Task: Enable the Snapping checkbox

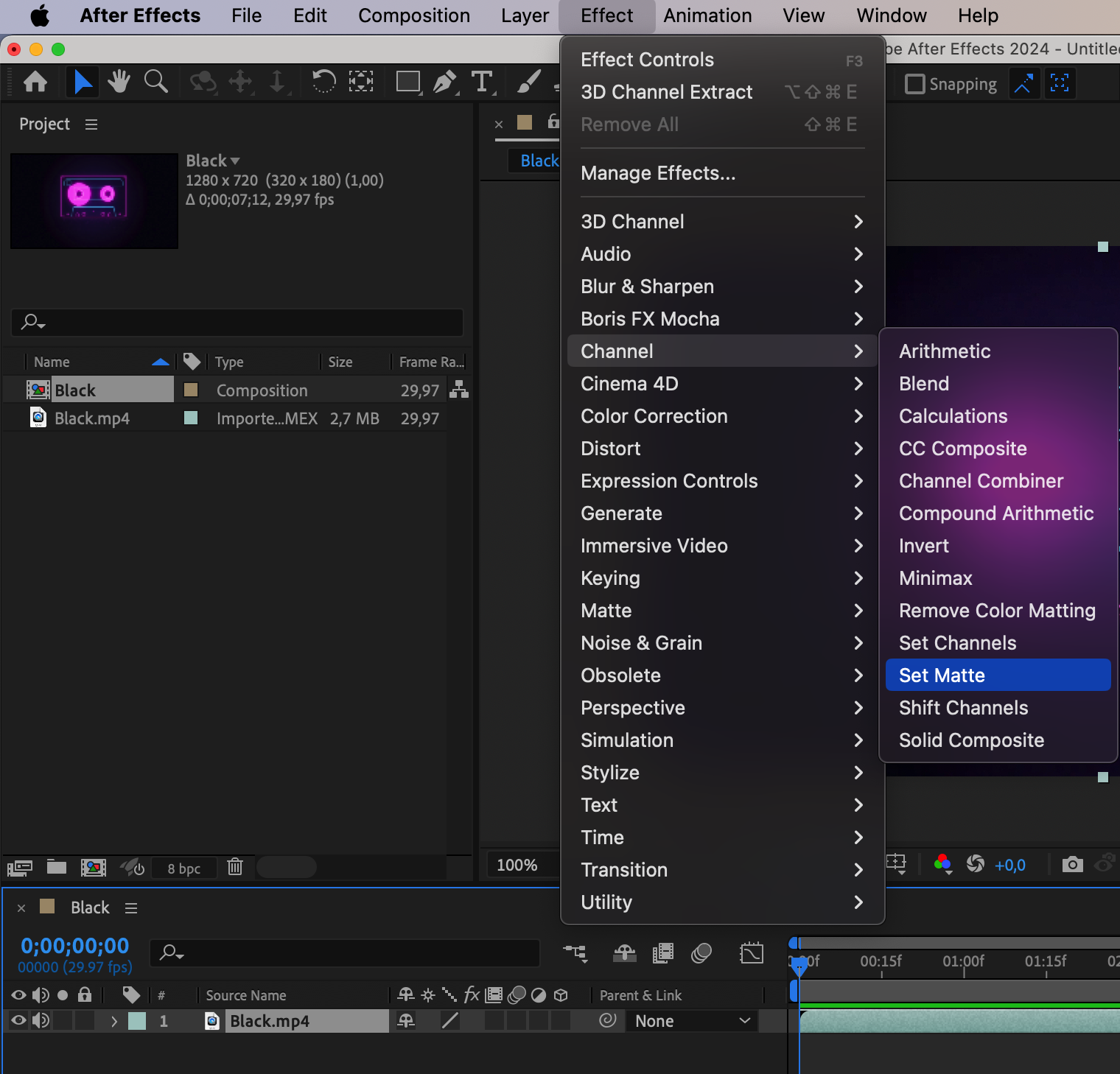Action: point(914,84)
